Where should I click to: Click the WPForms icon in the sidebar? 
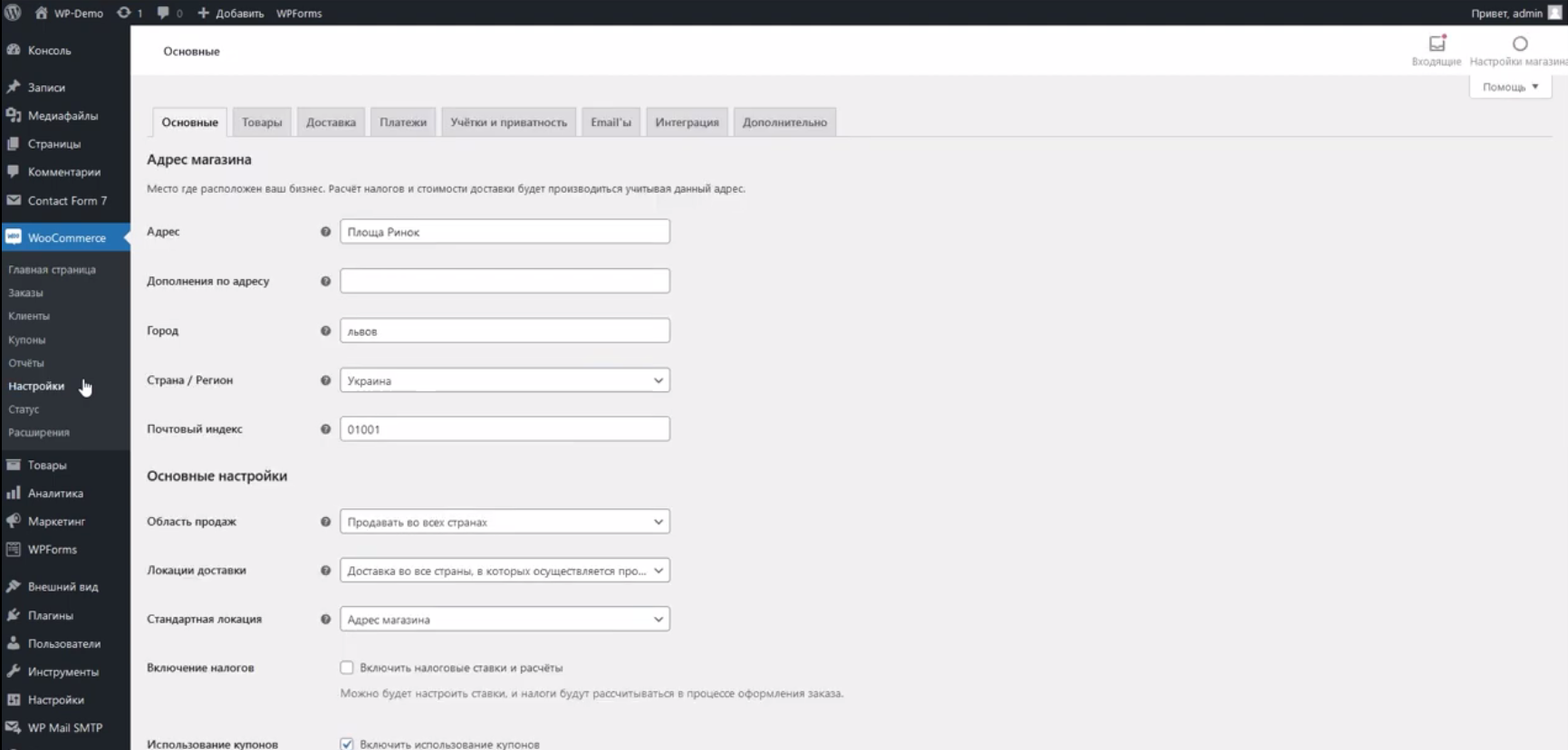(x=14, y=549)
